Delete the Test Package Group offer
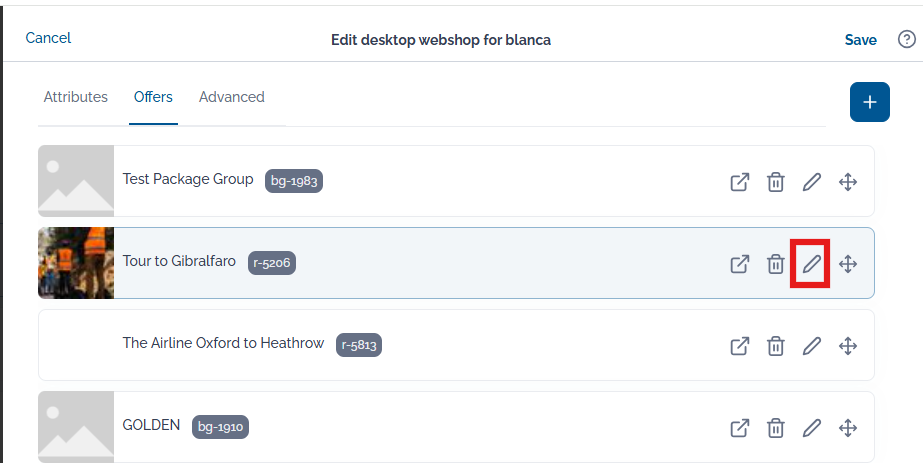Screen dimensions: 923x463 coord(776,182)
